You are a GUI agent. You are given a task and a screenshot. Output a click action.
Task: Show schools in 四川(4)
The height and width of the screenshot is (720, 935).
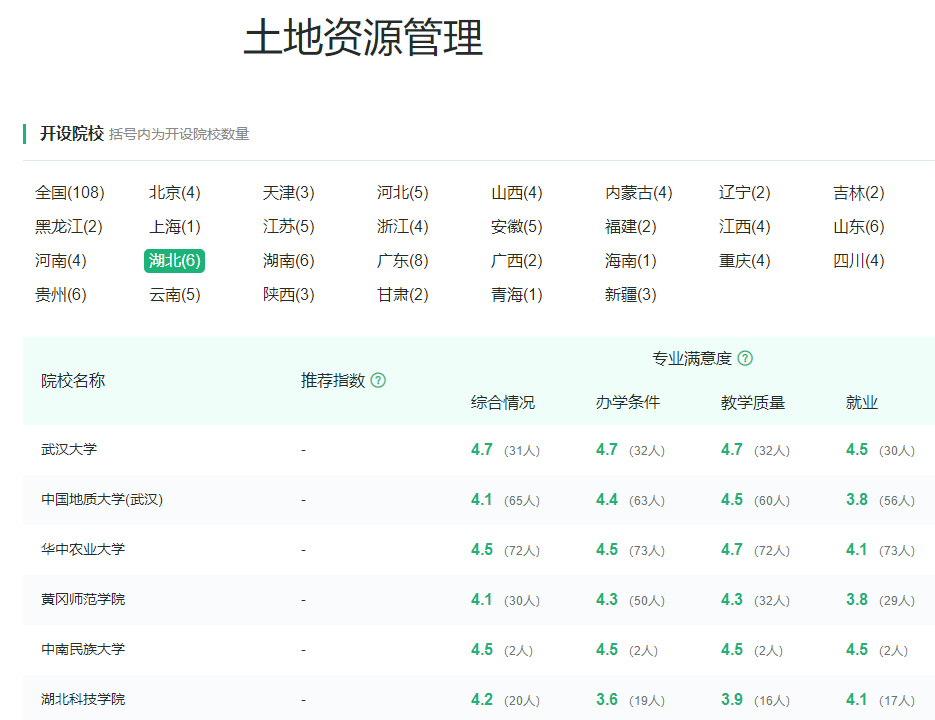859,261
